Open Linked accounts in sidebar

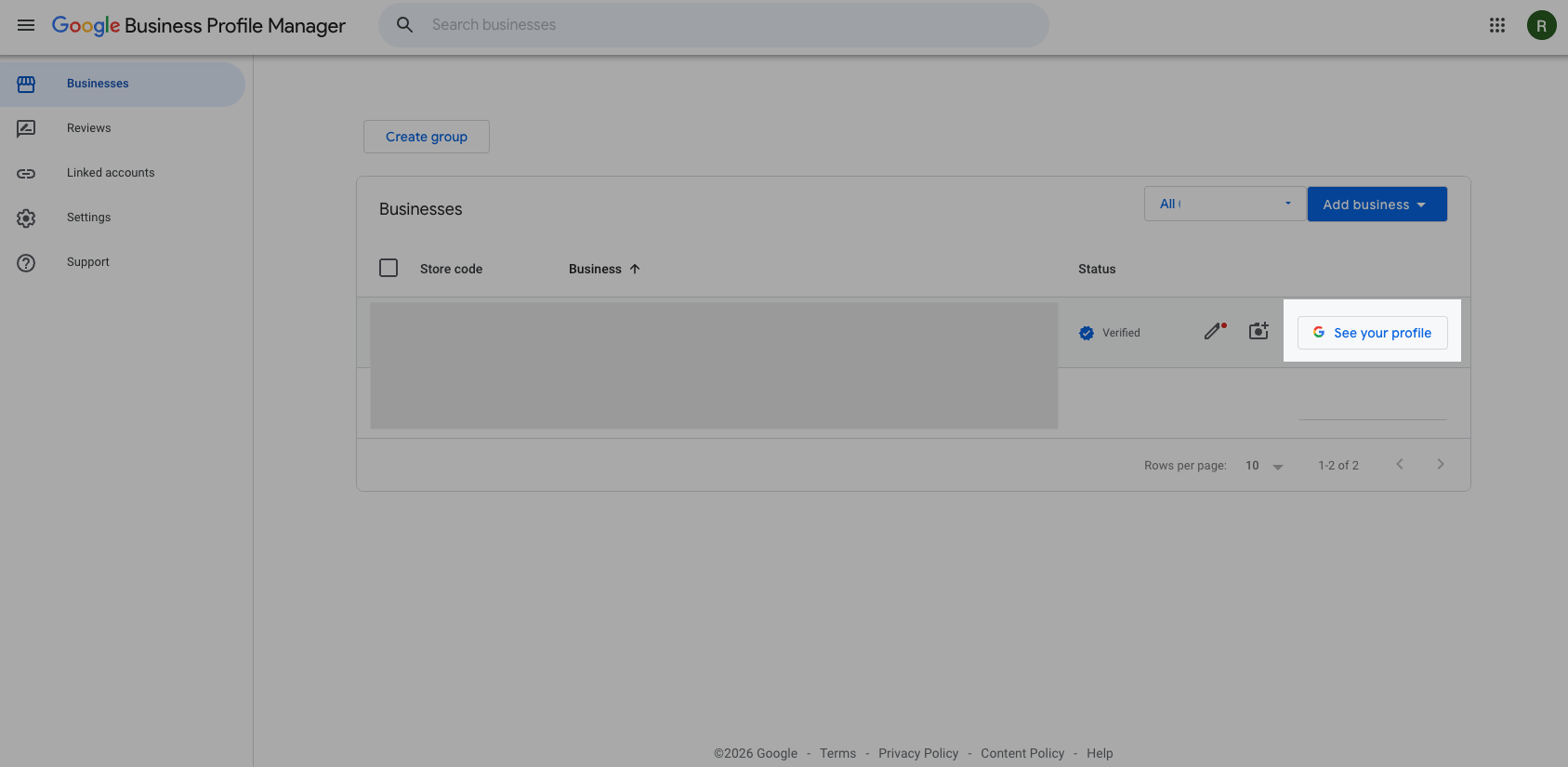pyautogui.click(x=123, y=173)
